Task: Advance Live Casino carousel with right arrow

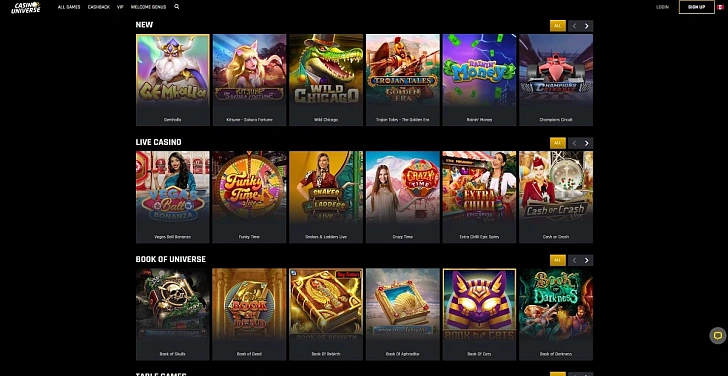Action: tap(586, 143)
